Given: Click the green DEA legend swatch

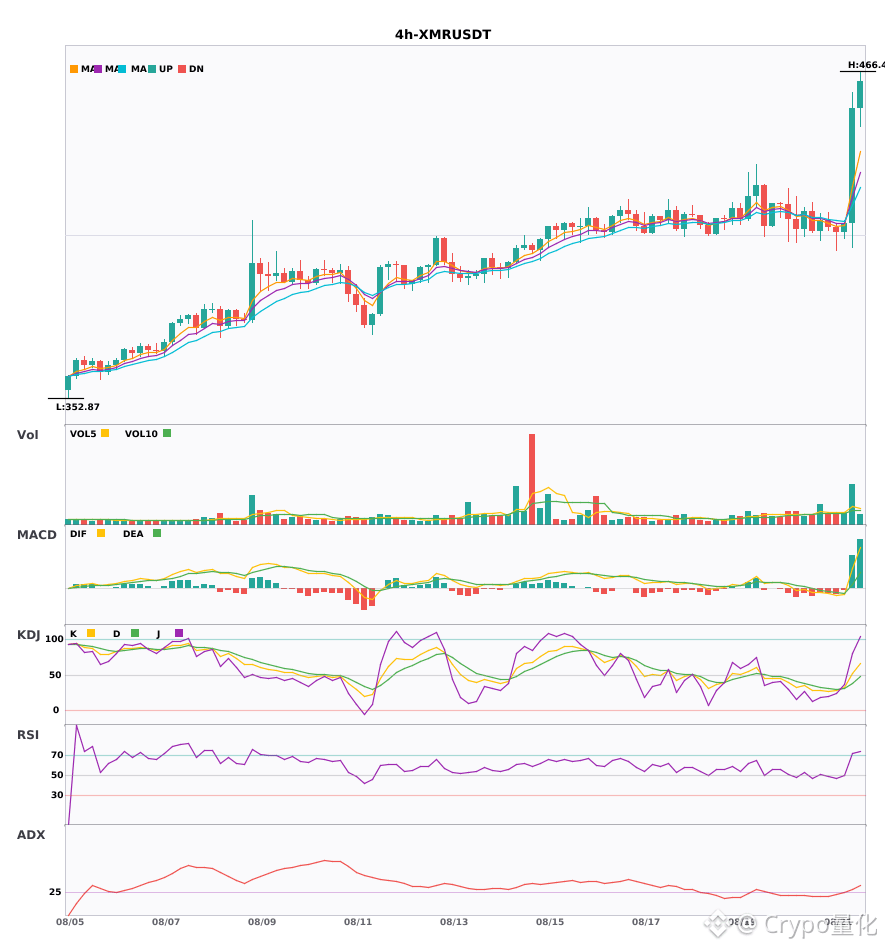Looking at the screenshot, I should point(157,533).
